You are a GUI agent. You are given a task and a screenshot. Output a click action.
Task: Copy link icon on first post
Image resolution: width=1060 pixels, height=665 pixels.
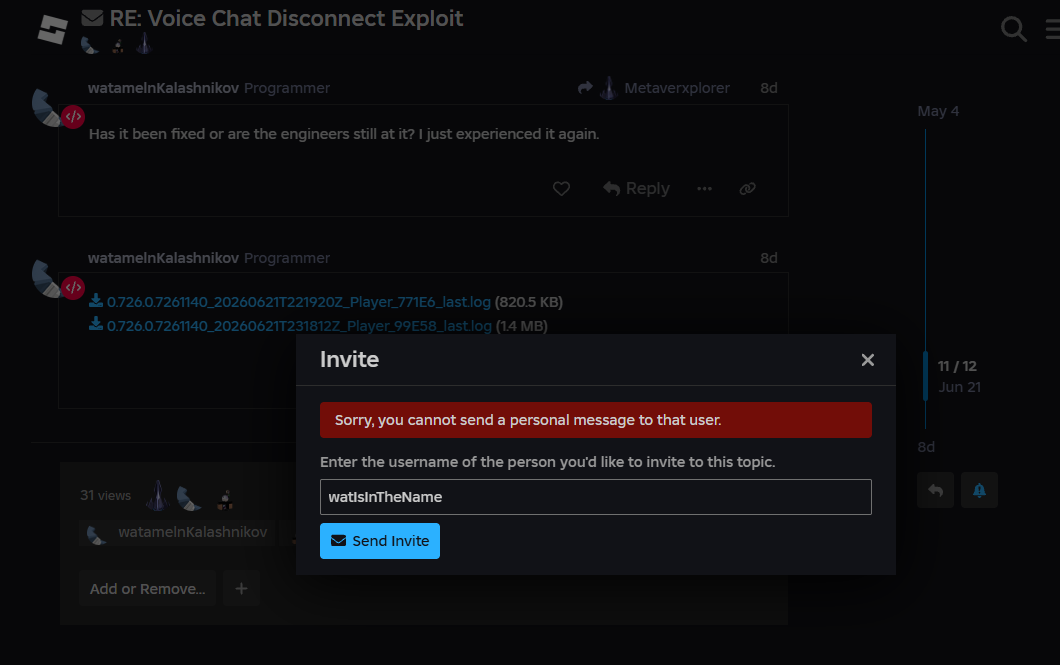point(747,189)
